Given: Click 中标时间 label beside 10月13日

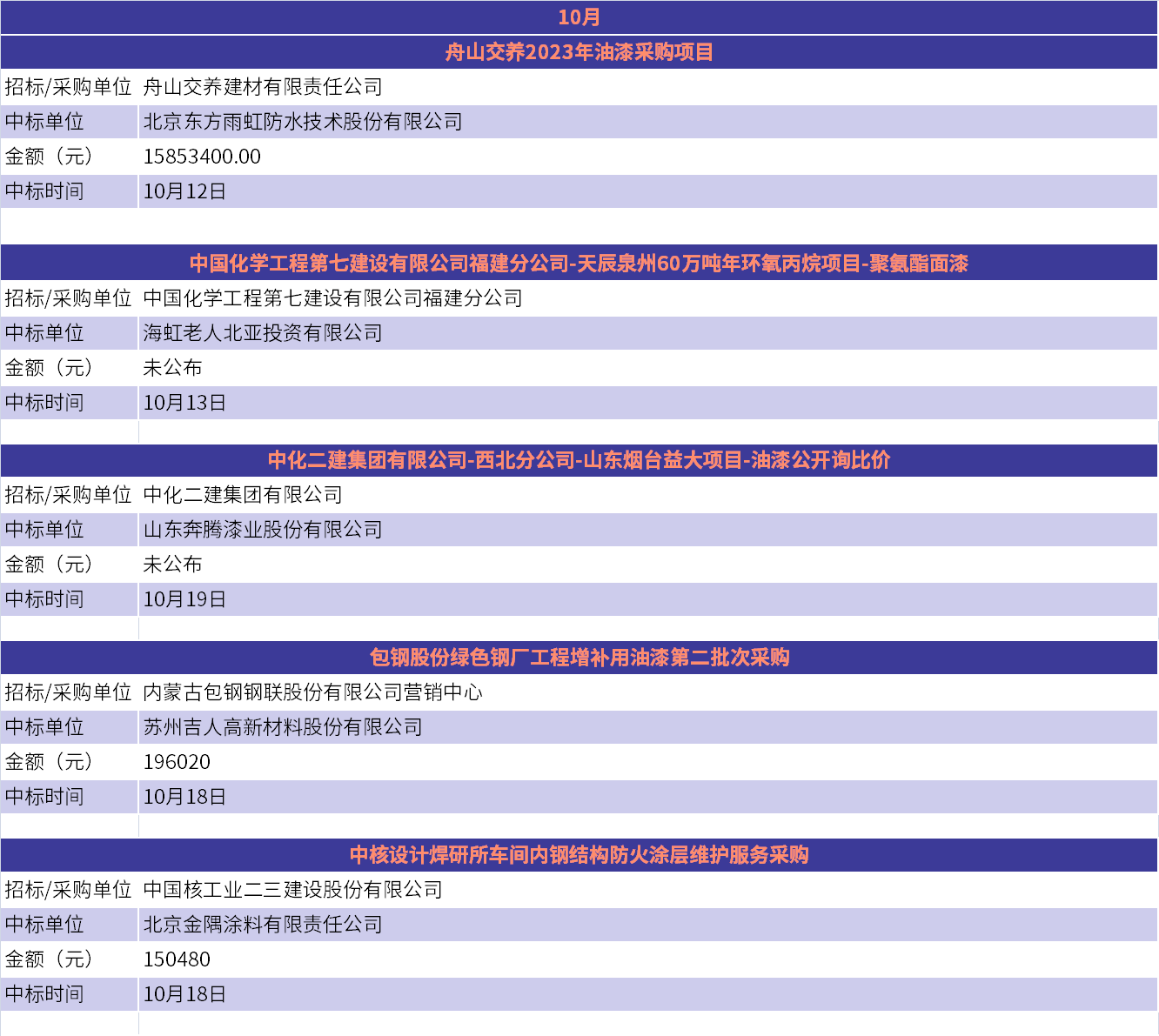Looking at the screenshot, I should (x=44, y=403).
